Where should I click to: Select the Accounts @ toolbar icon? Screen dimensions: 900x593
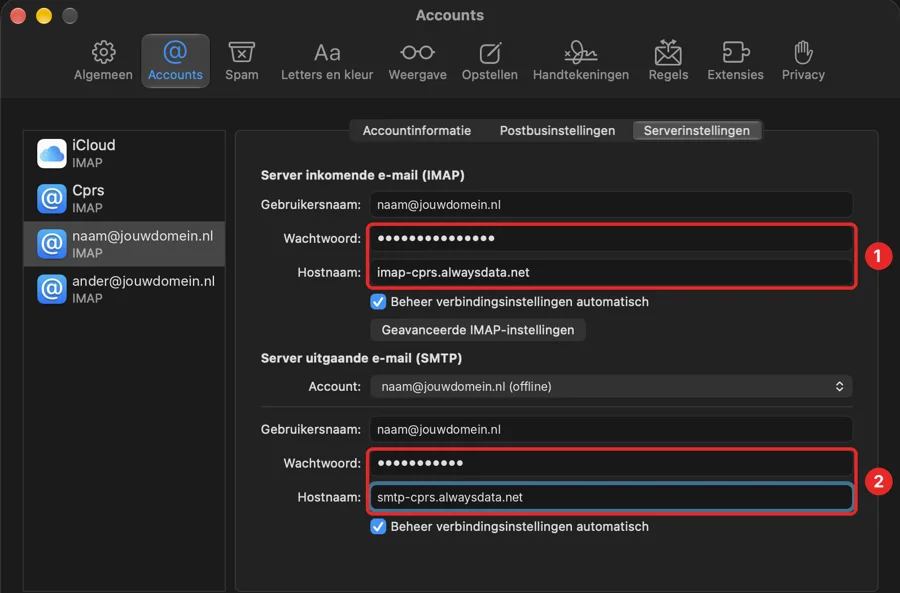[175, 52]
